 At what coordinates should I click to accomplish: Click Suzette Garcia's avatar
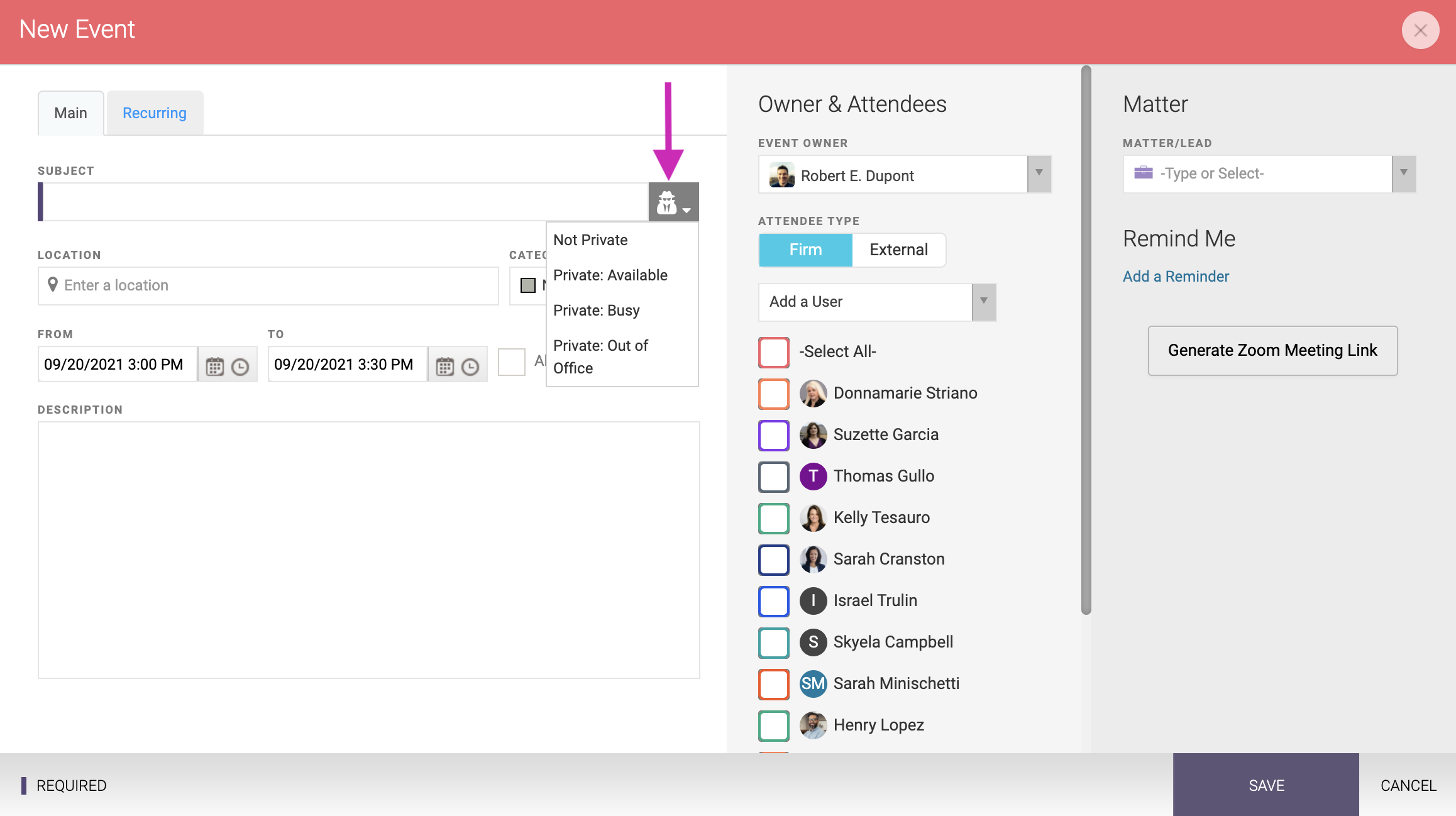813,435
